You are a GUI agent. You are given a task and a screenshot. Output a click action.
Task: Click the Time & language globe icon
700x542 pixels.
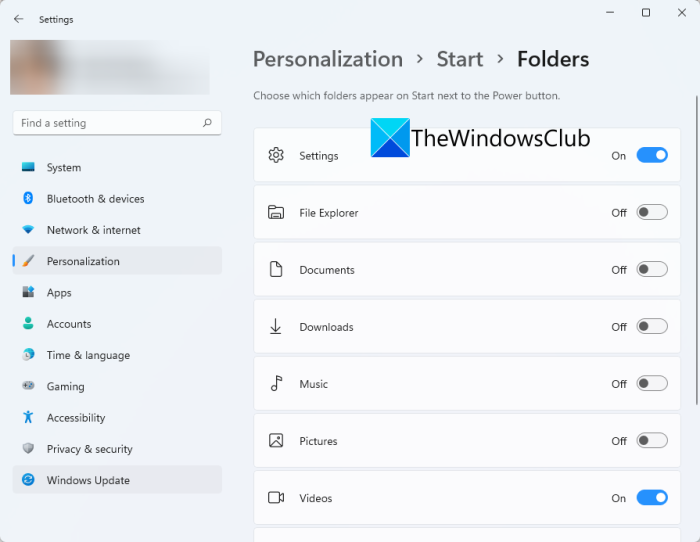28,355
